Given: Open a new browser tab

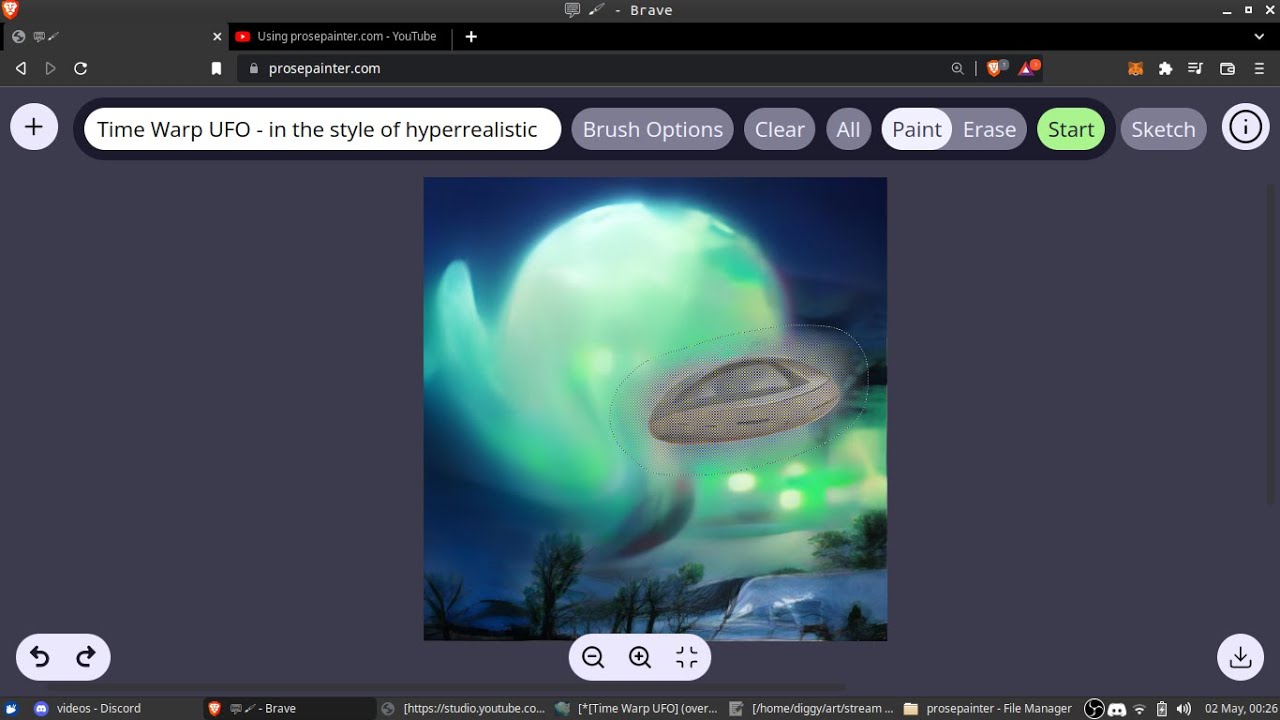Looking at the screenshot, I should coord(471,36).
